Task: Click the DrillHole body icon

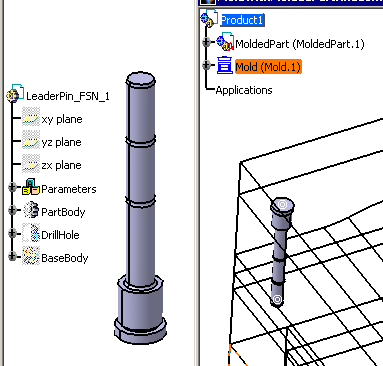Action: coord(31,233)
